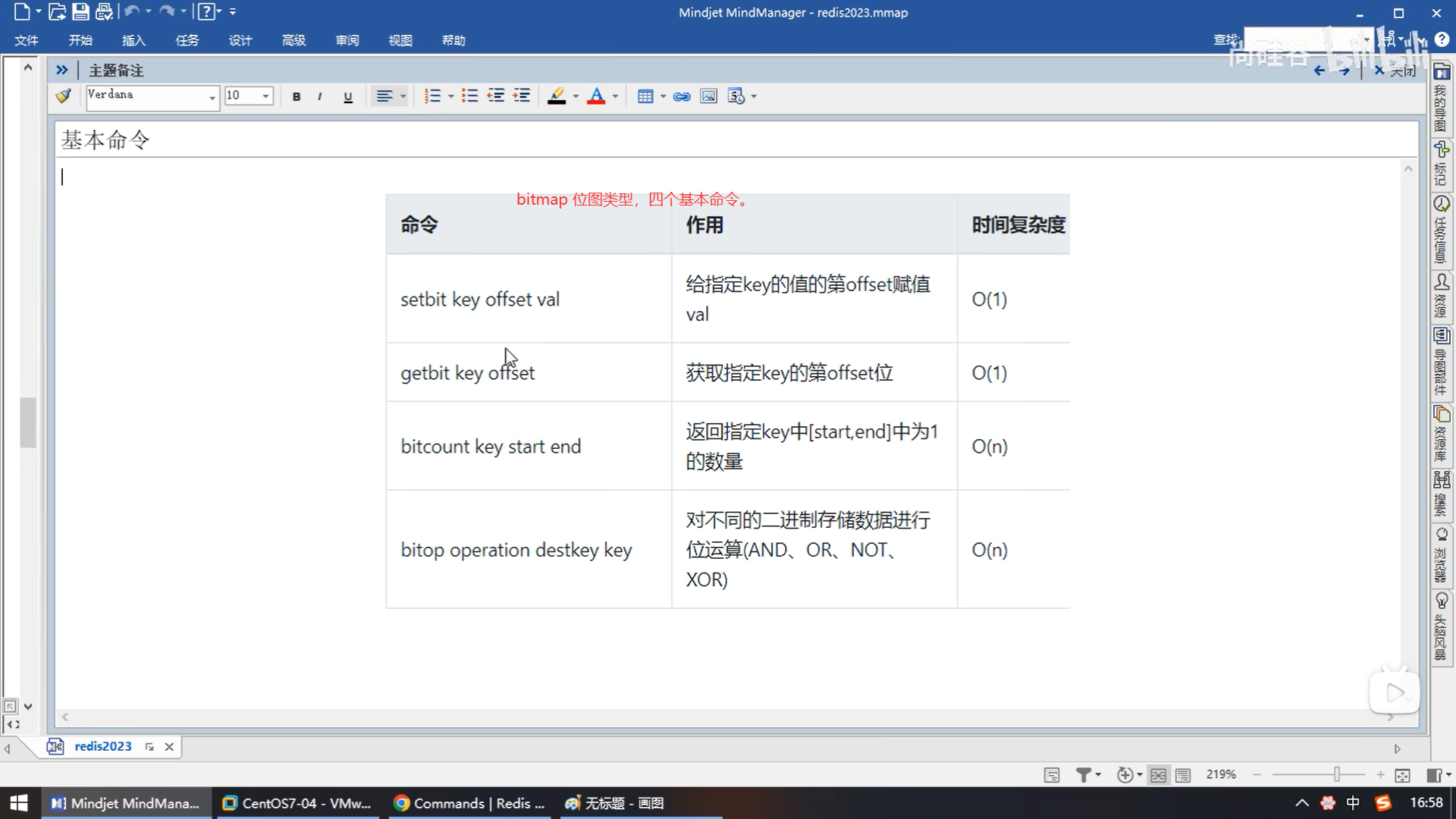Switch to outline view icon in status bar
Screen dimensions: 1456x819
[x=1183, y=775]
